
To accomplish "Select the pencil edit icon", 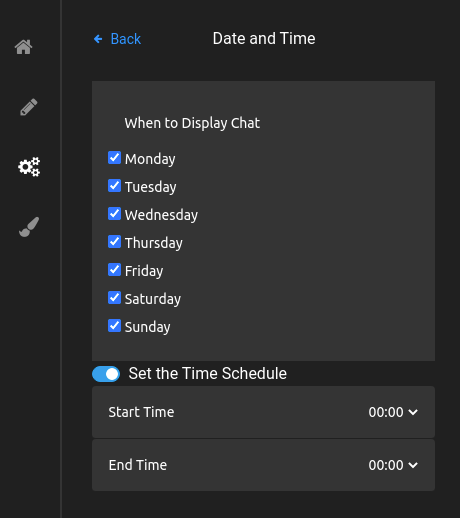I will (29, 107).
